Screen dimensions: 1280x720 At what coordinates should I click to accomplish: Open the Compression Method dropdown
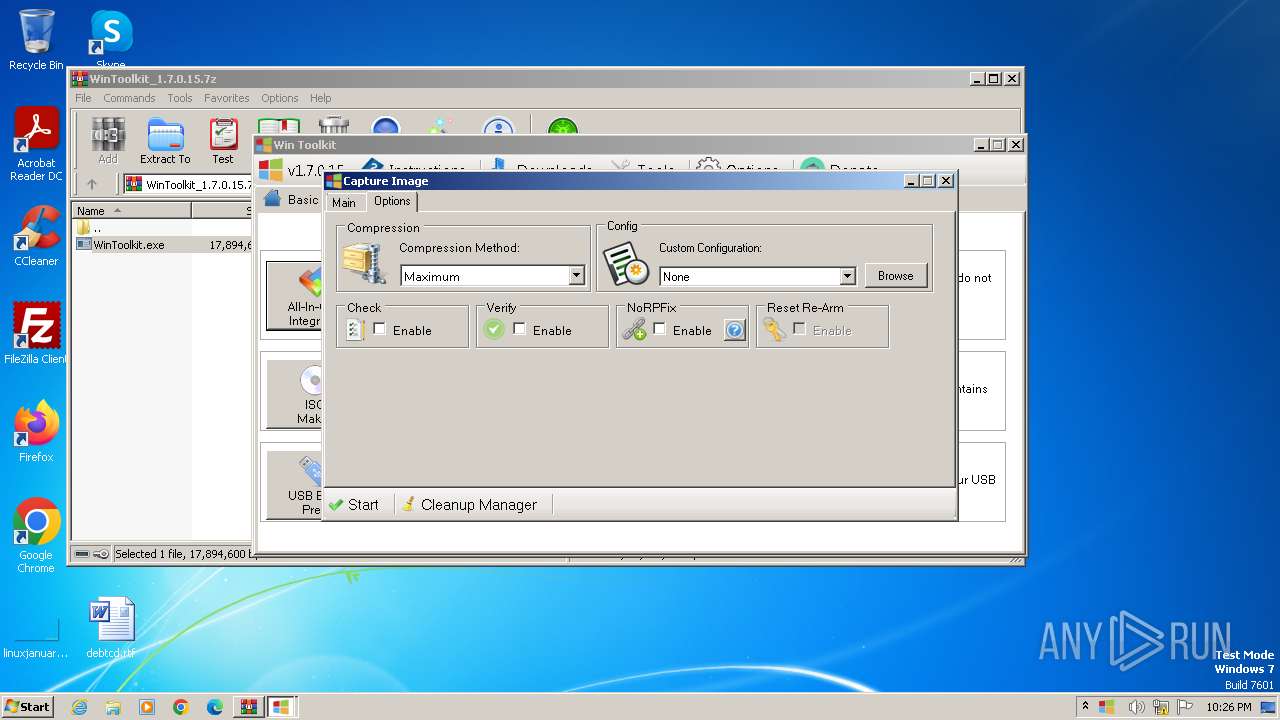[576, 276]
